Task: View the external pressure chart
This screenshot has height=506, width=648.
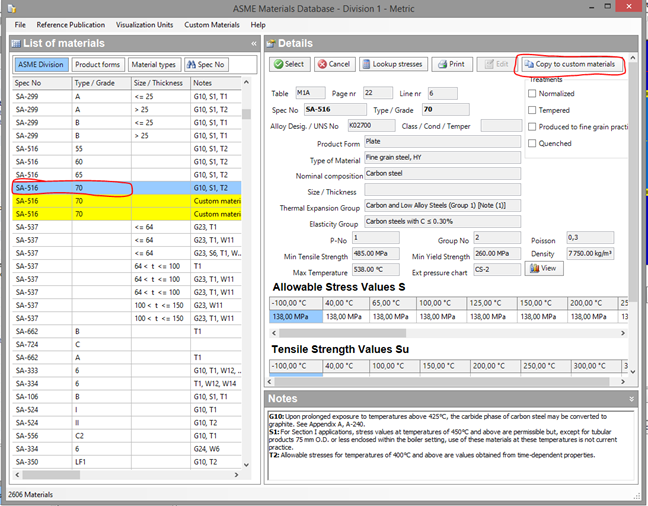Action: (544, 268)
